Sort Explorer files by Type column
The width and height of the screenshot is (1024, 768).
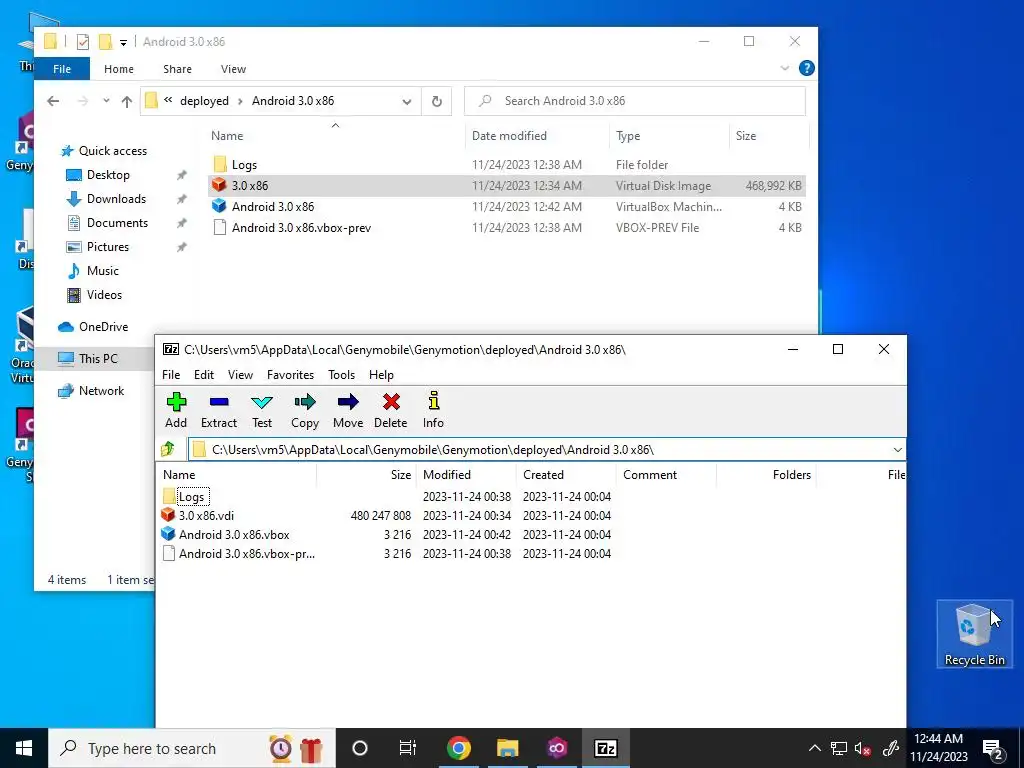(x=628, y=136)
